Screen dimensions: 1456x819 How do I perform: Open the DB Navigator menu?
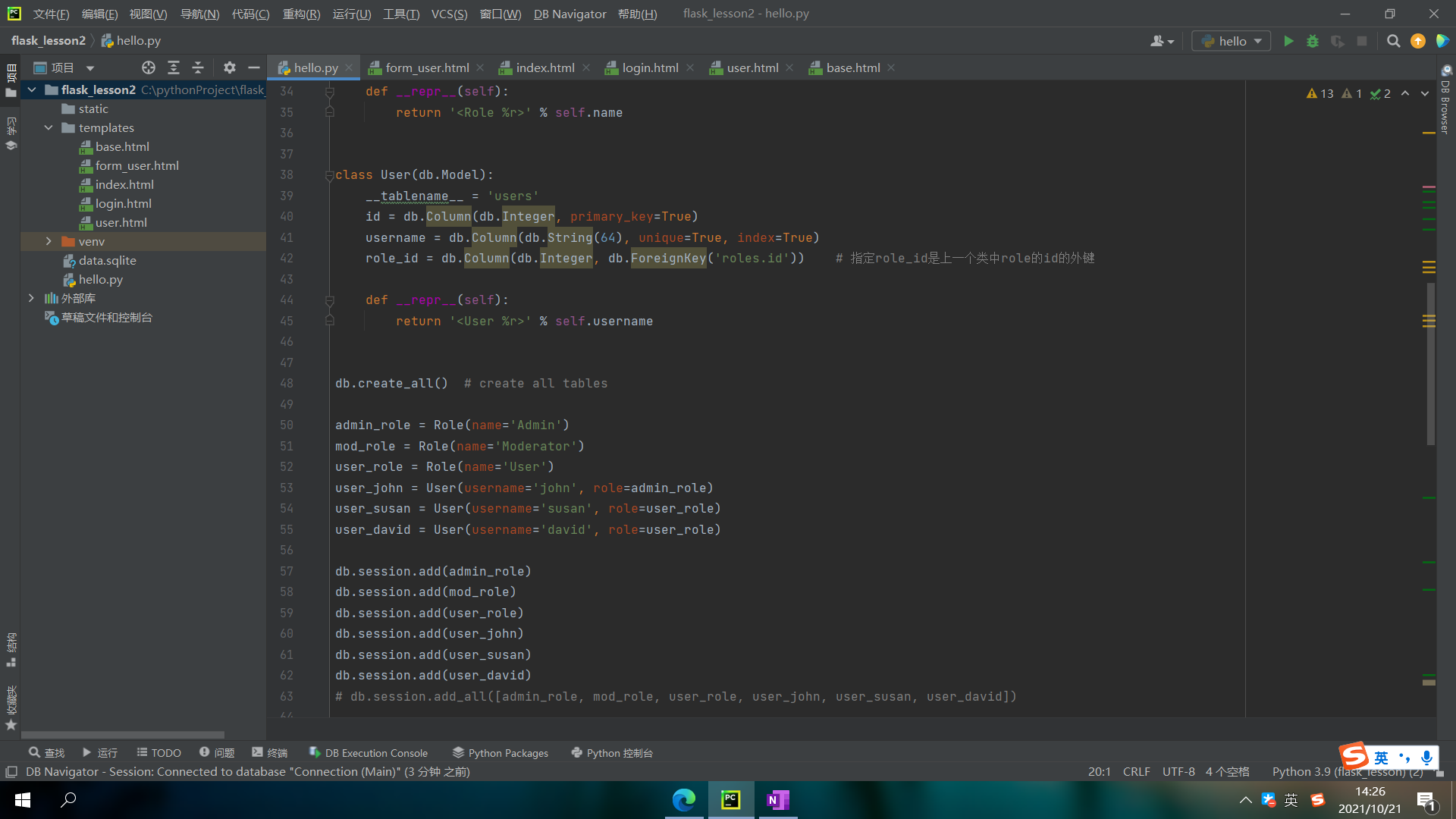[570, 14]
